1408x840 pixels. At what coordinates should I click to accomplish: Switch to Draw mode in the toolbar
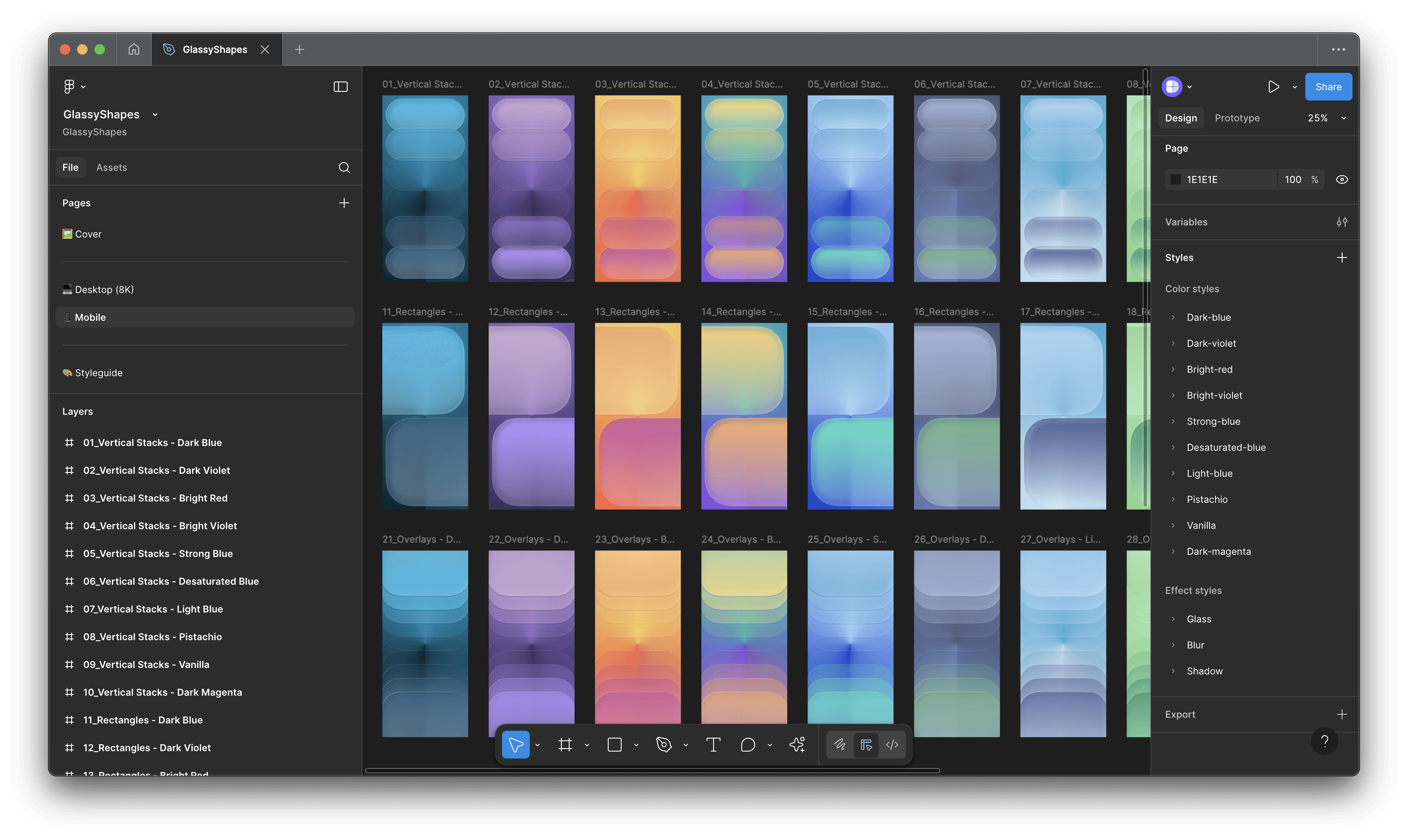click(840, 744)
